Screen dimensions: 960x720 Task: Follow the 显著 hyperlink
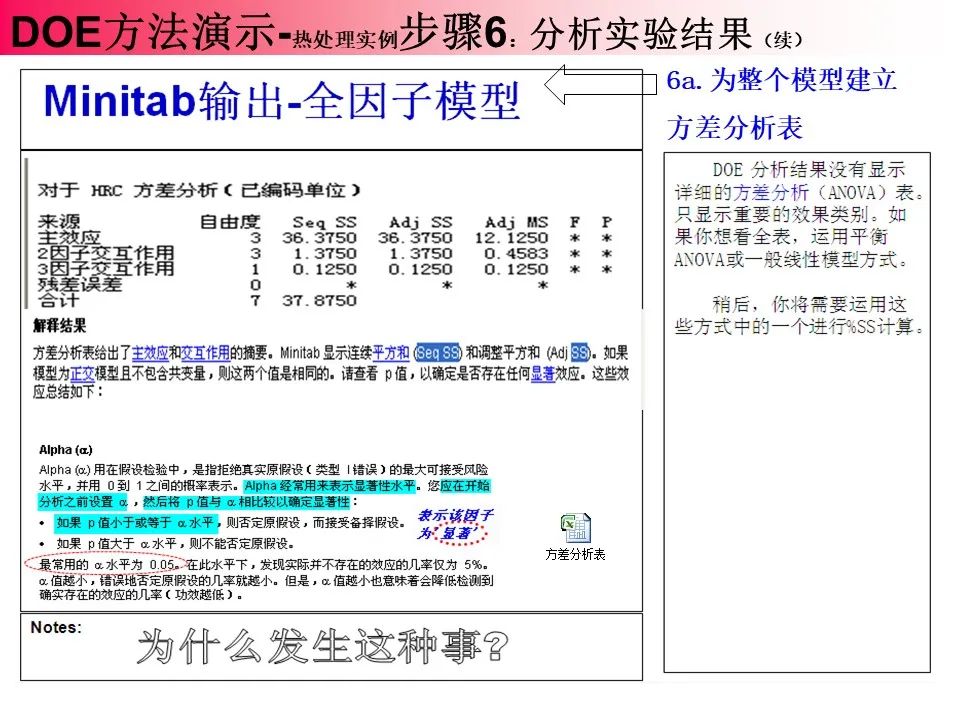coord(542,373)
